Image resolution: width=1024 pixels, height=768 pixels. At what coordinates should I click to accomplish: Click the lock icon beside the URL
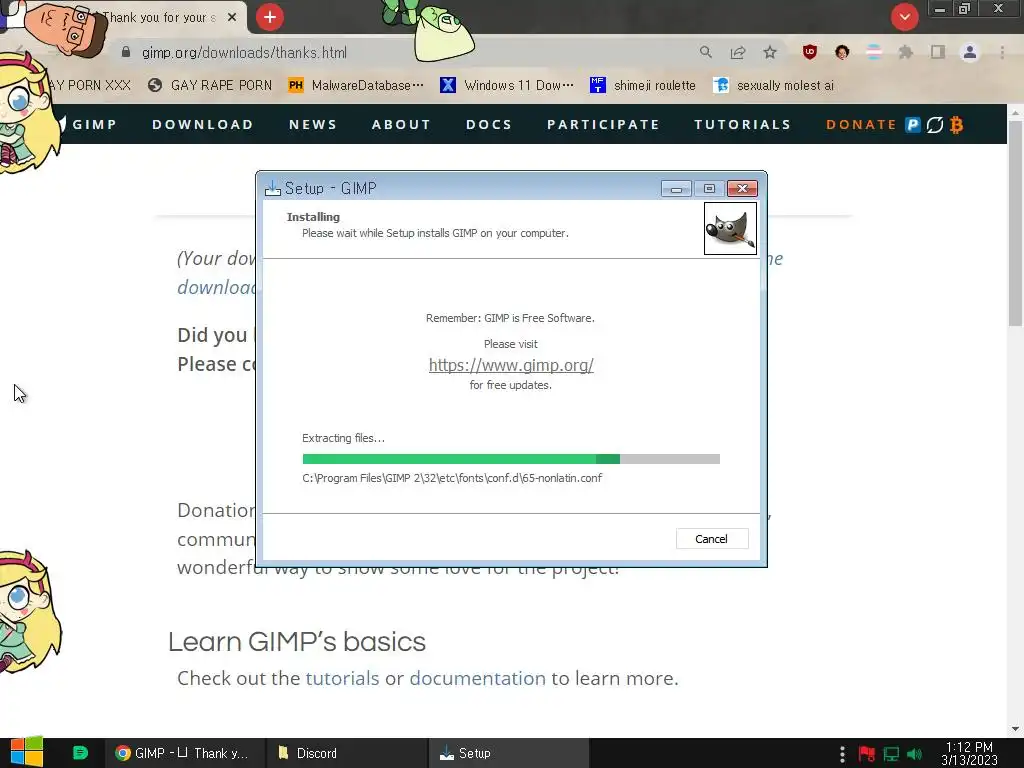click(126, 52)
